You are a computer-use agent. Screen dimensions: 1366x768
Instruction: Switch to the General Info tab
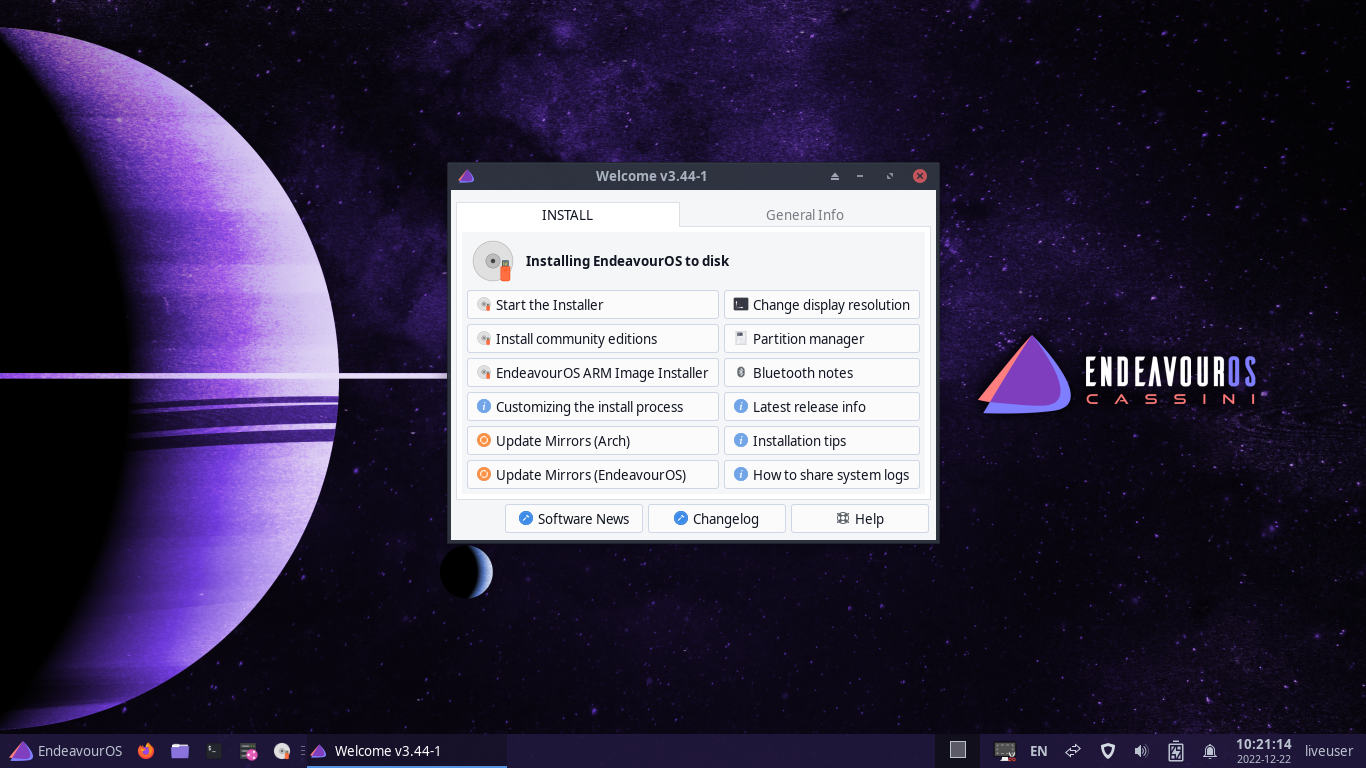[805, 215]
